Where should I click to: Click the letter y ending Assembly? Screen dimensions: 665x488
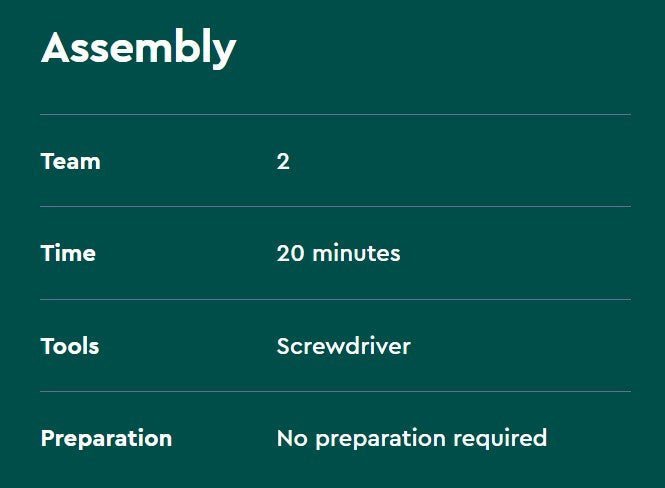pyautogui.click(x=225, y=52)
